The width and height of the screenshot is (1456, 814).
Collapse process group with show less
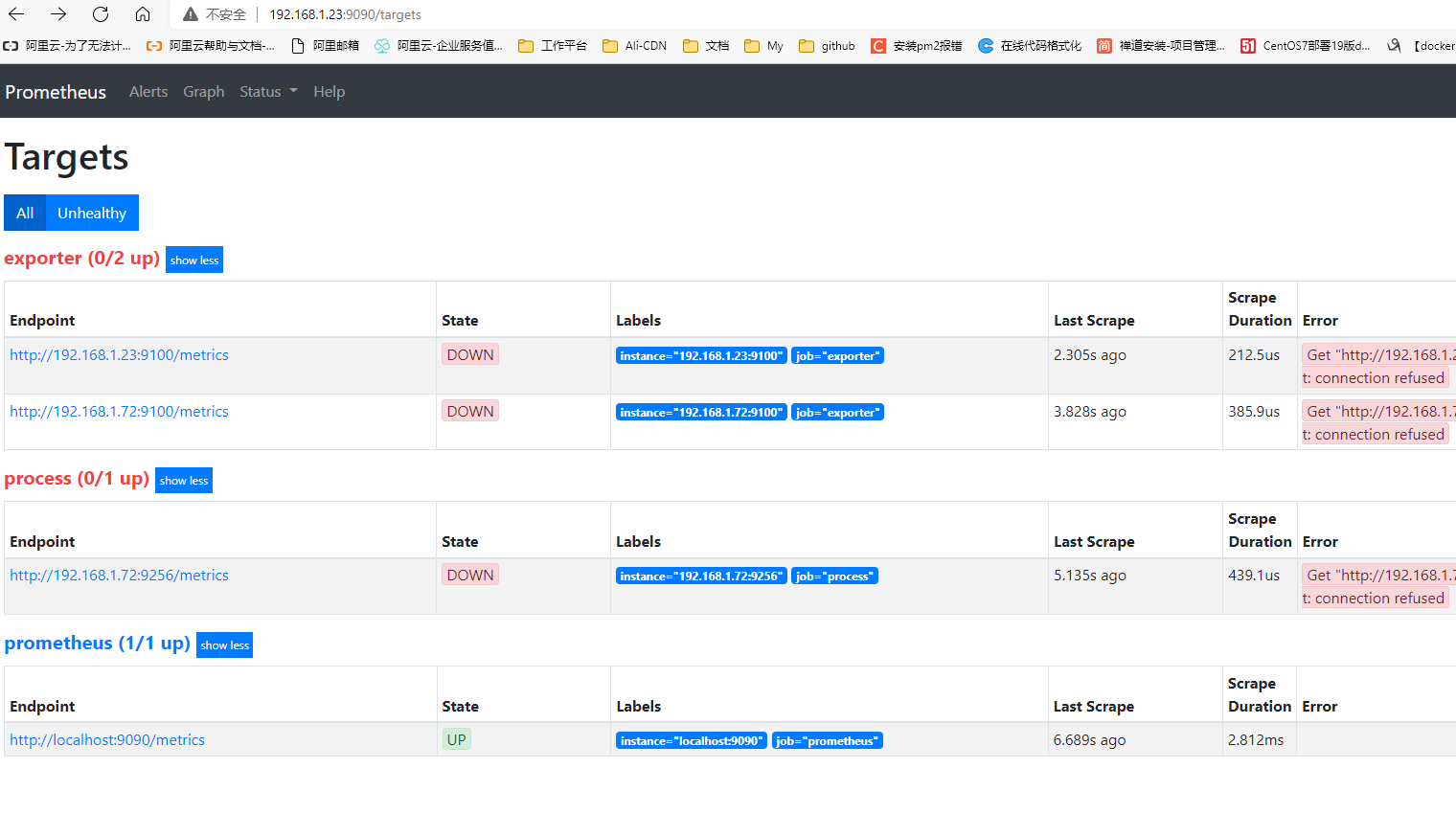[x=184, y=480]
